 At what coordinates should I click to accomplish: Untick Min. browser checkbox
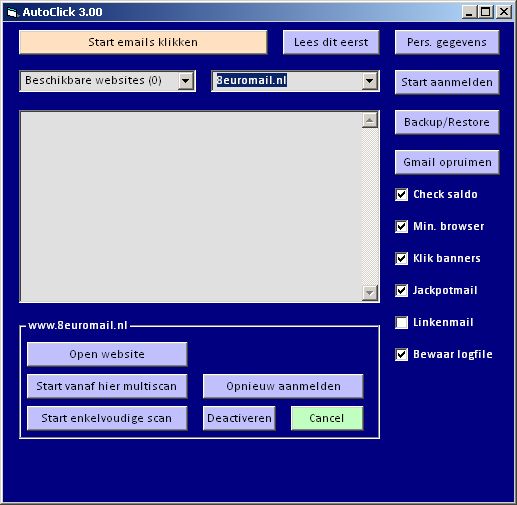pyautogui.click(x=401, y=226)
